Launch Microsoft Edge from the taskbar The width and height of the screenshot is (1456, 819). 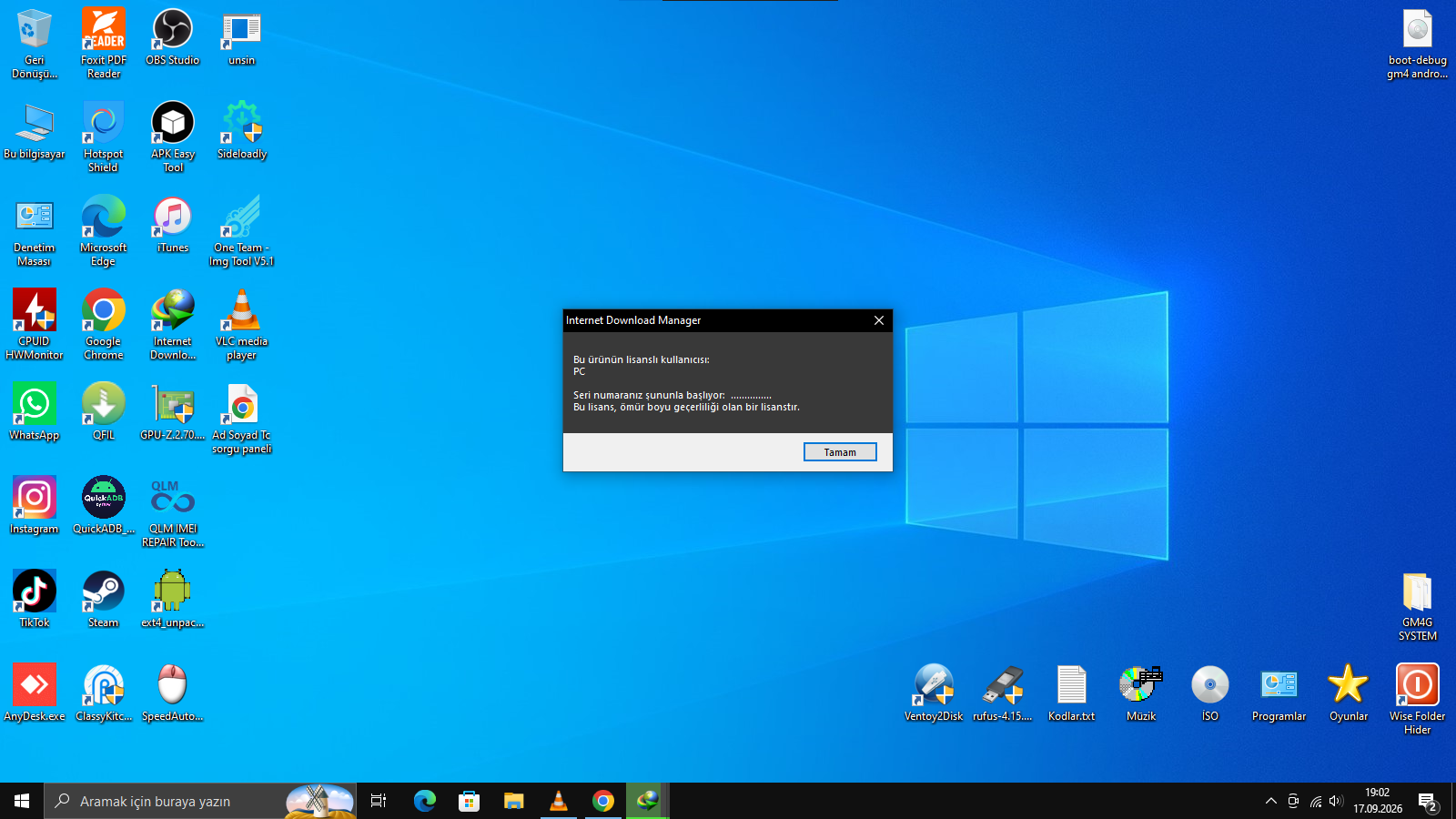[425, 801]
